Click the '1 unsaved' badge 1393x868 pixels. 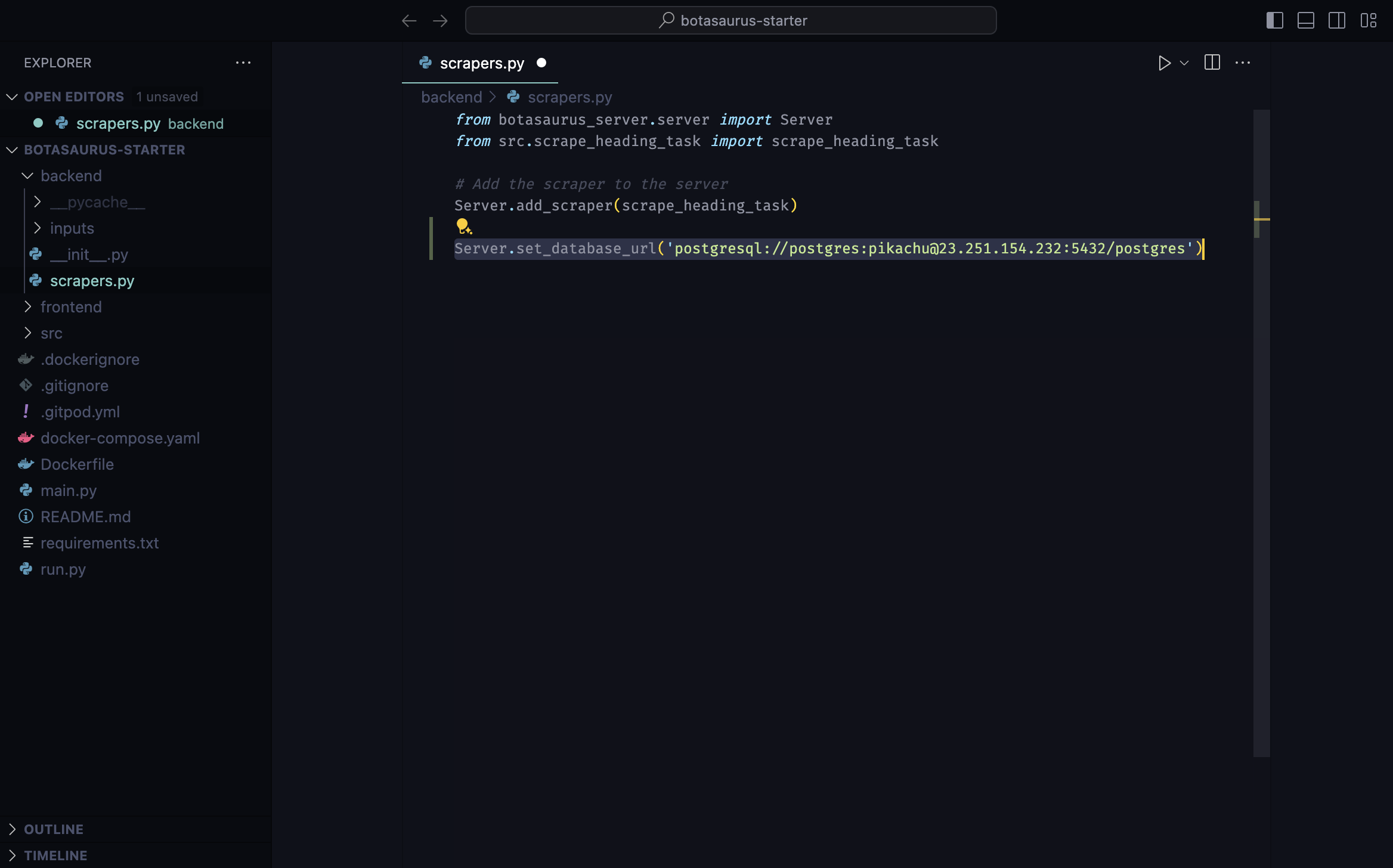point(167,97)
